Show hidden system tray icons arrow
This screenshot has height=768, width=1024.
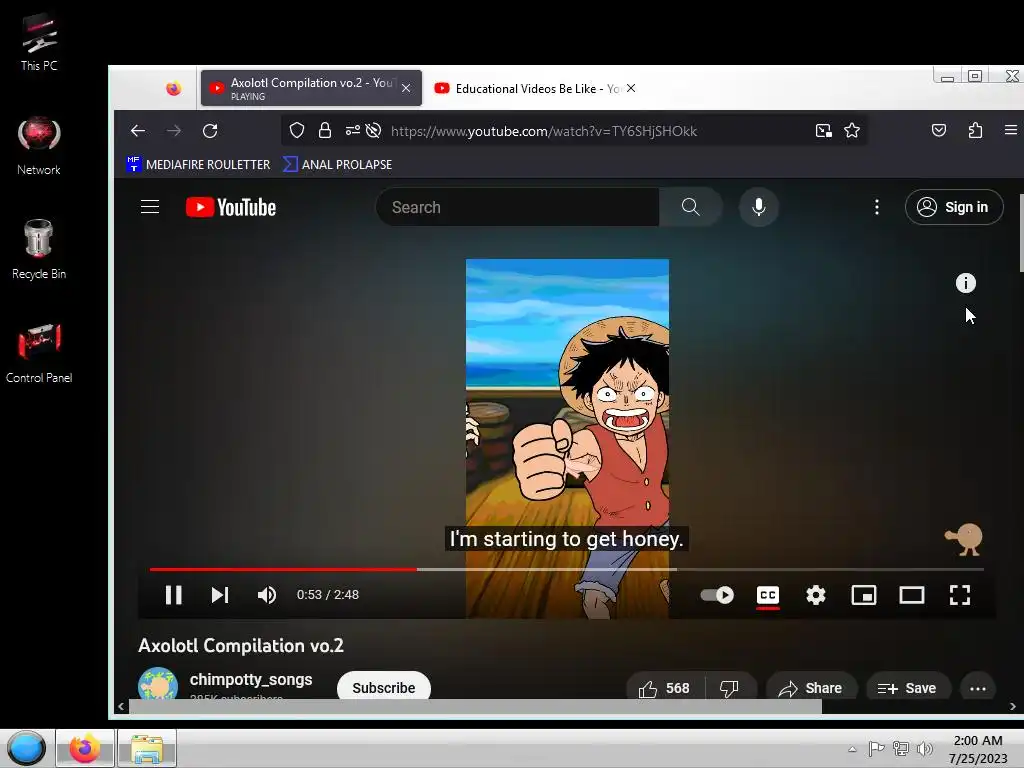tap(852, 749)
